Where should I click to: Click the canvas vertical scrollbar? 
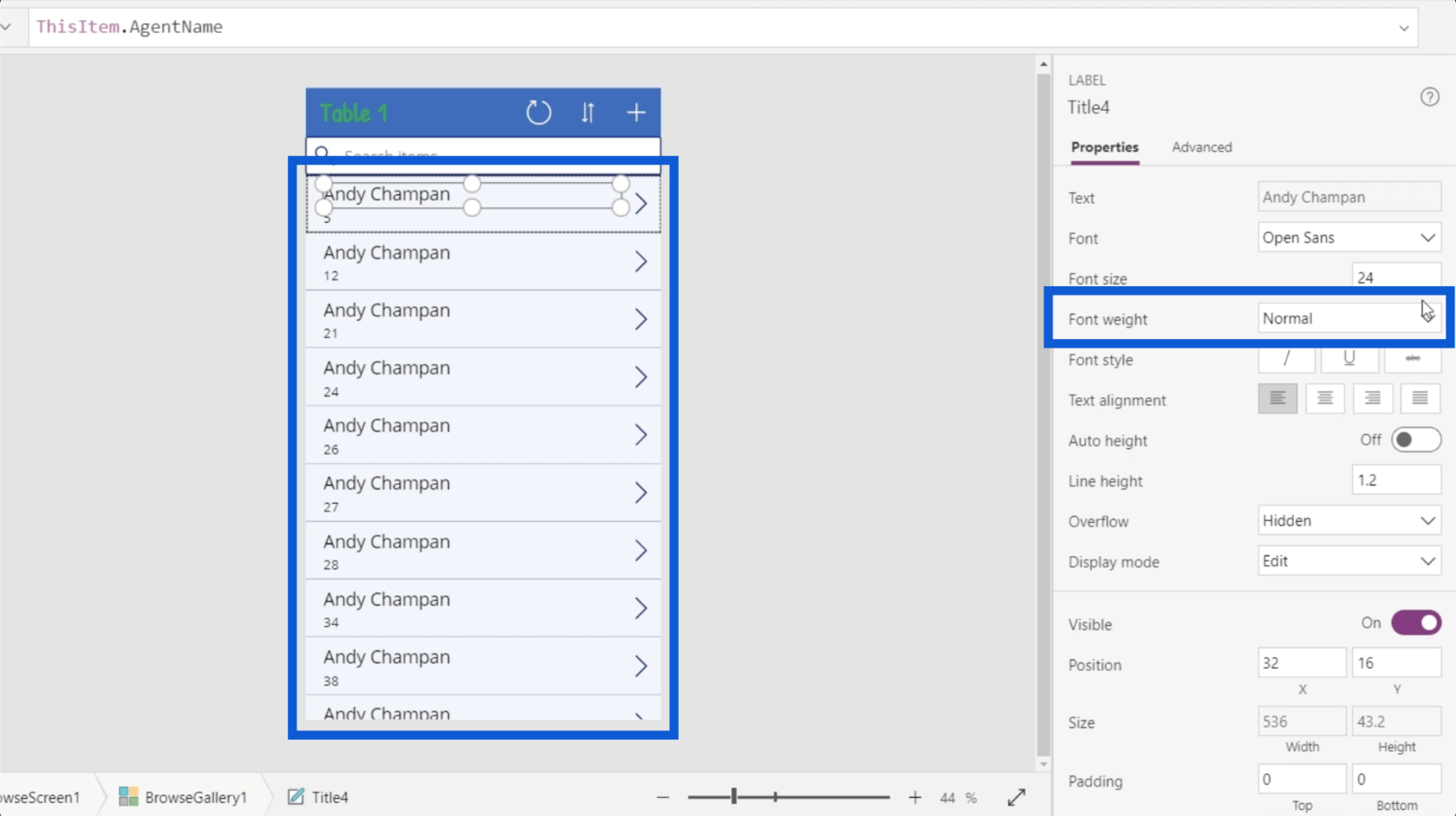(1043, 415)
